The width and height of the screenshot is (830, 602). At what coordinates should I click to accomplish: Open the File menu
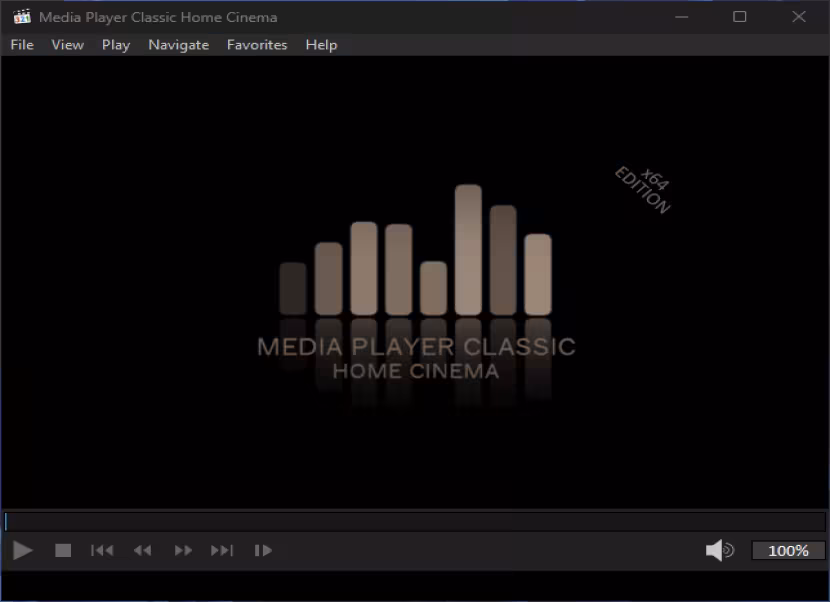pos(22,45)
